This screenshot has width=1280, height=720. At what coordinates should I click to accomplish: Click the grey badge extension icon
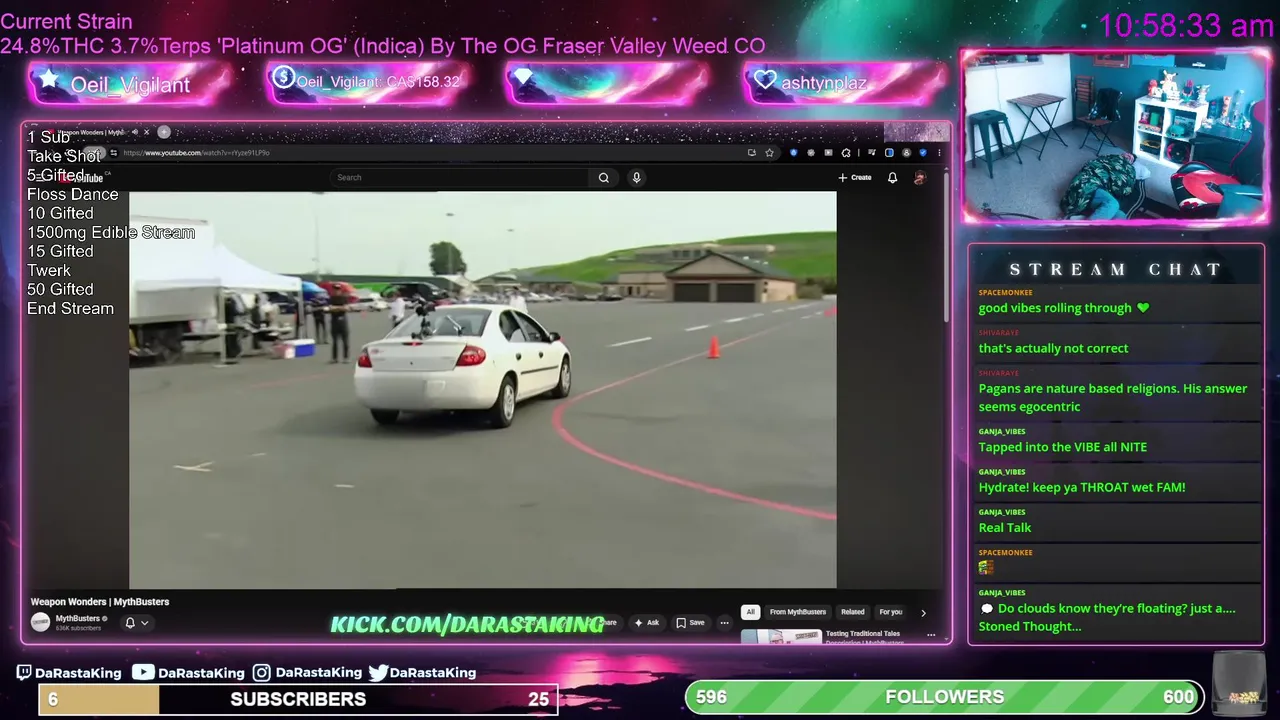tap(811, 152)
